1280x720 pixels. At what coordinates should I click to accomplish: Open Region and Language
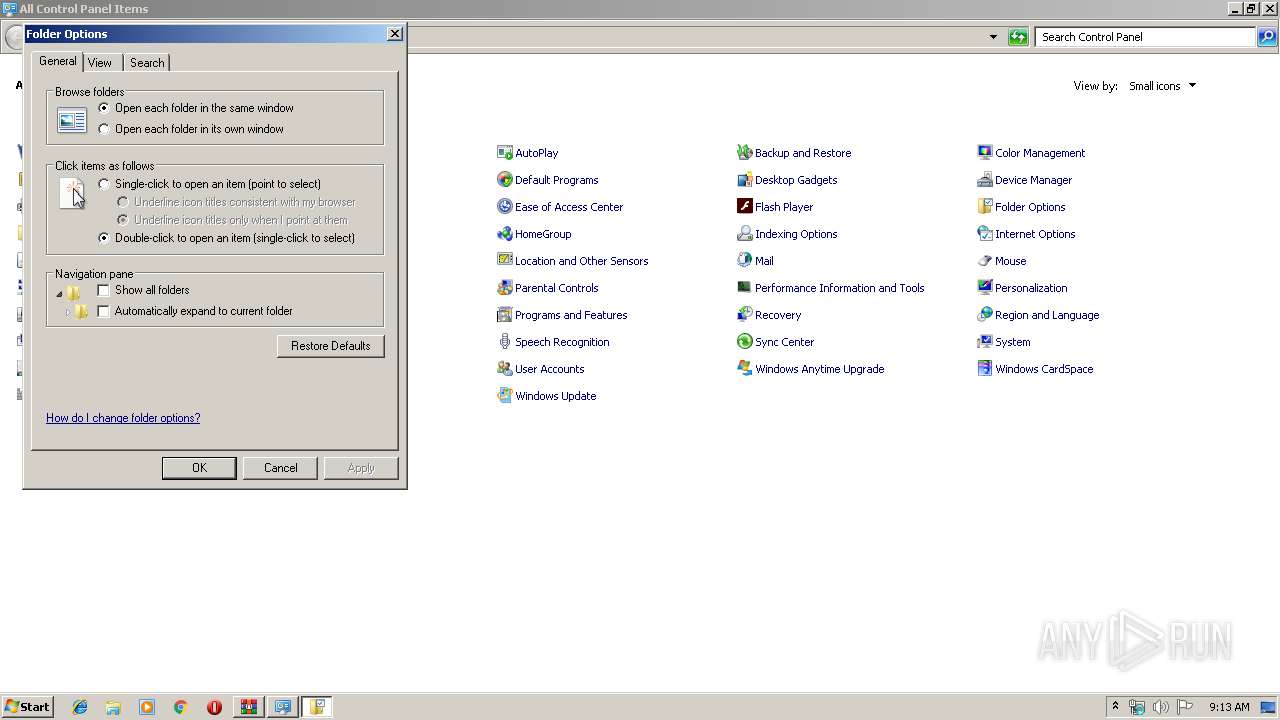click(x=1038, y=315)
